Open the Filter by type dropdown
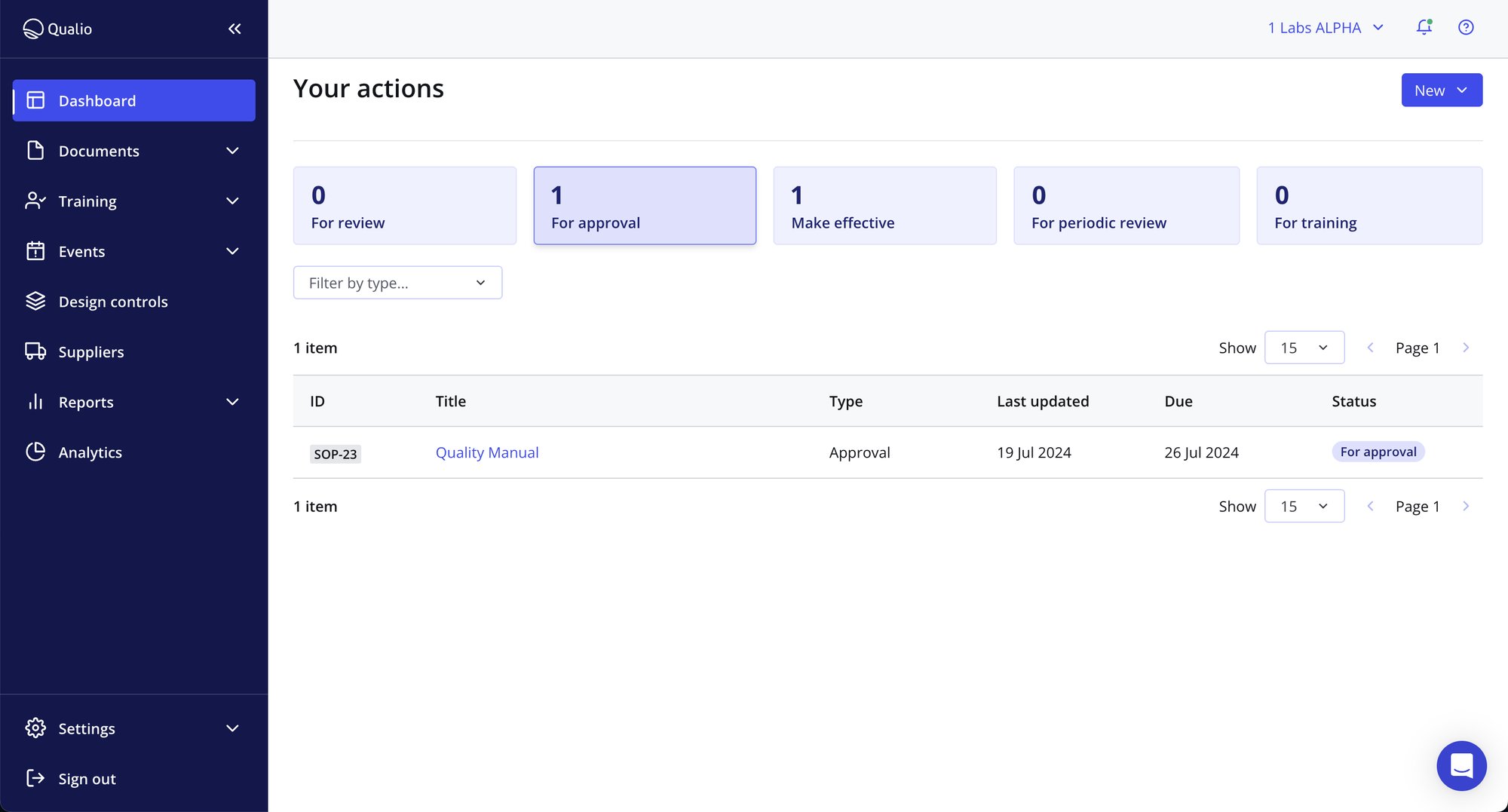The height and width of the screenshot is (812, 1508). click(x=397, y=282)
